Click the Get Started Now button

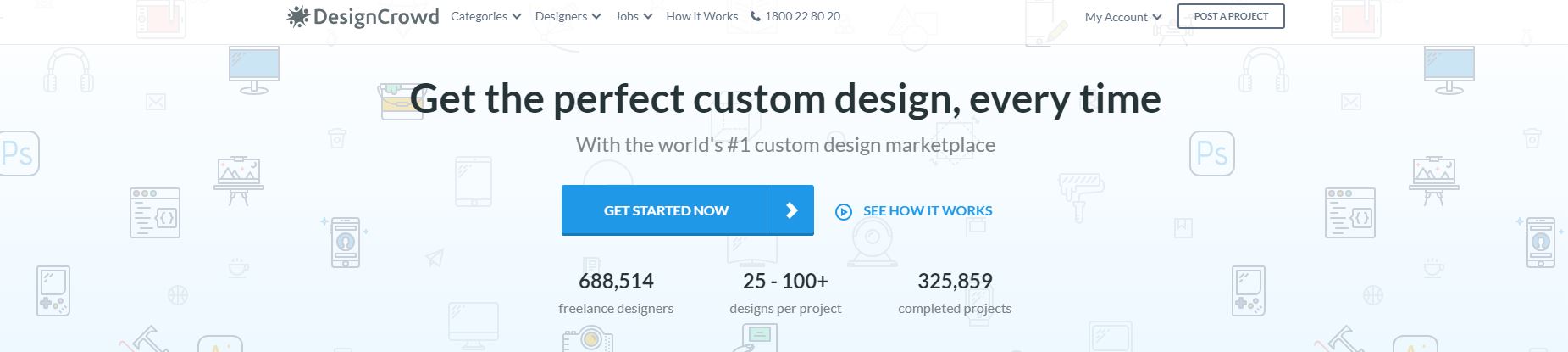tap(666, 210)
